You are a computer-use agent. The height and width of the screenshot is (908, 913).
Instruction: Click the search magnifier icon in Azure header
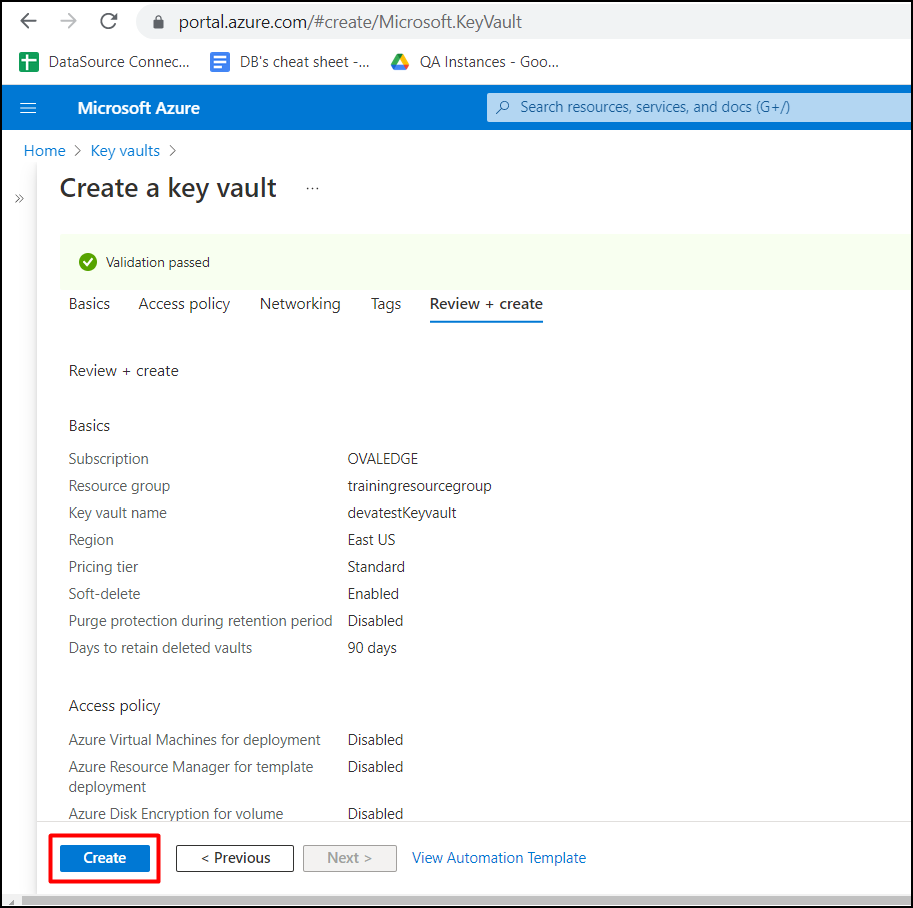(x=503, y=107)
